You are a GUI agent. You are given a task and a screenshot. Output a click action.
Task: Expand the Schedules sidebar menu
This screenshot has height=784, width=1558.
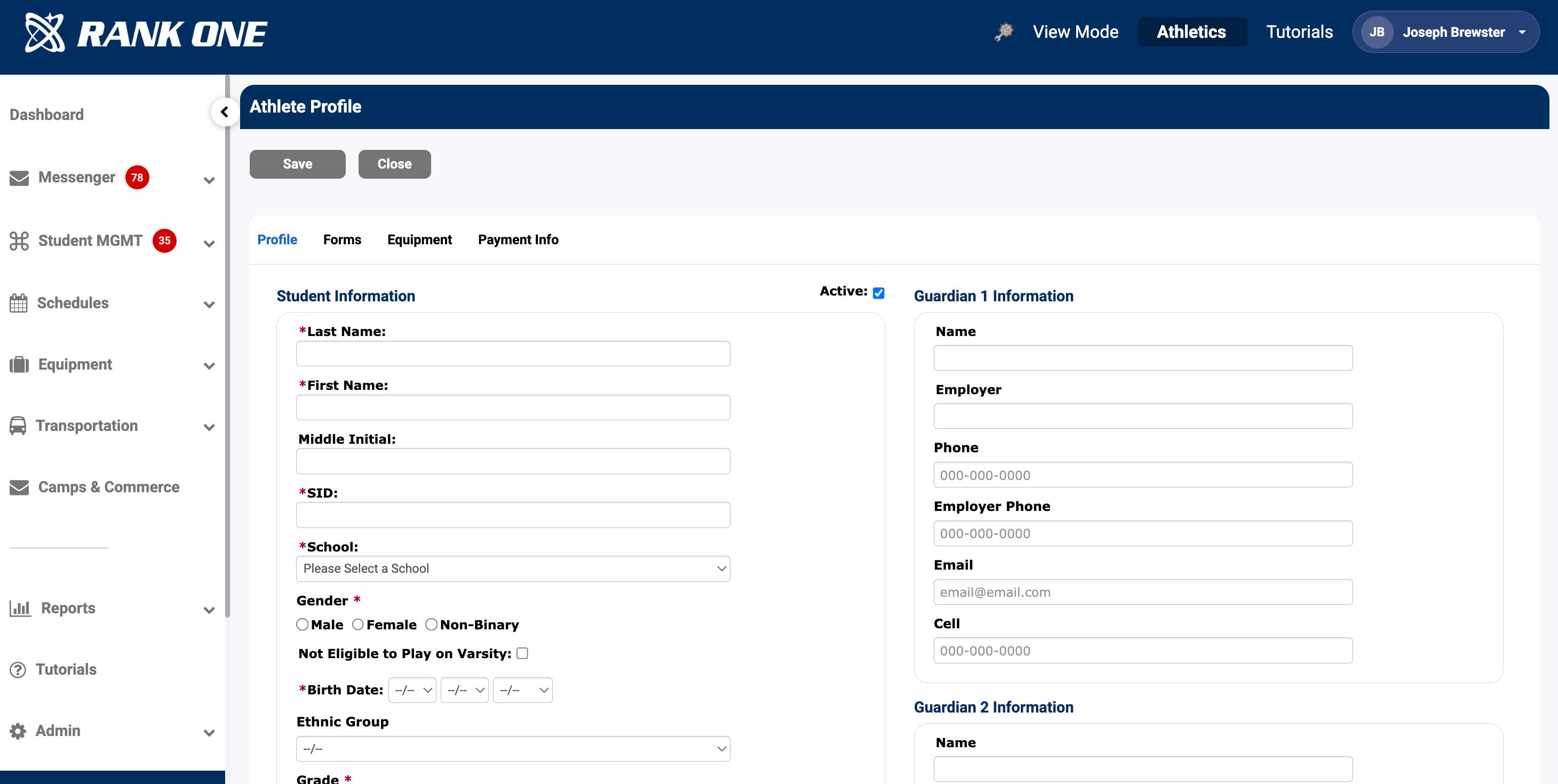click(209, 305)
